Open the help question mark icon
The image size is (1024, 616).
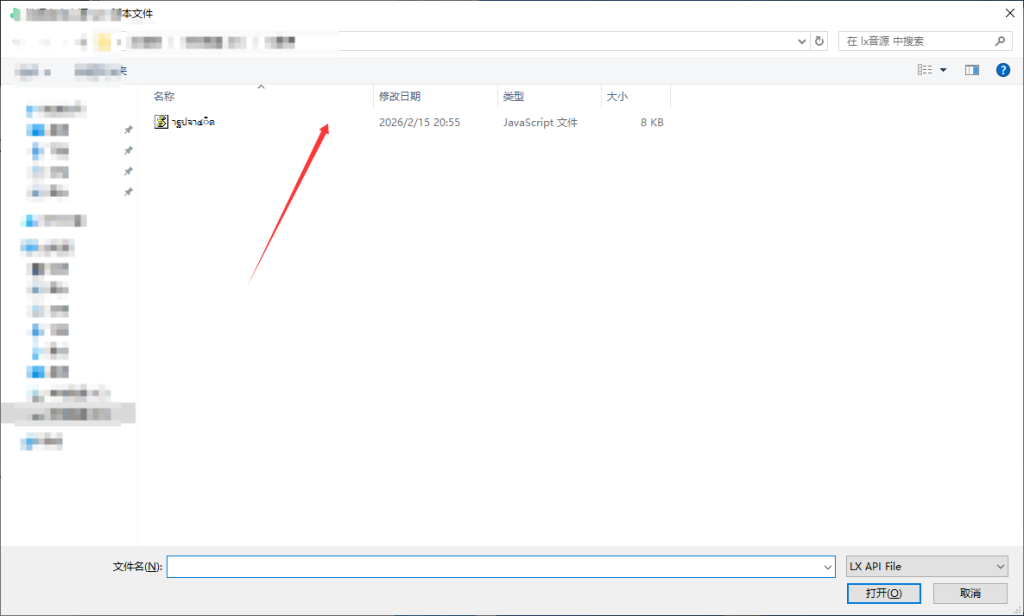1003,70
